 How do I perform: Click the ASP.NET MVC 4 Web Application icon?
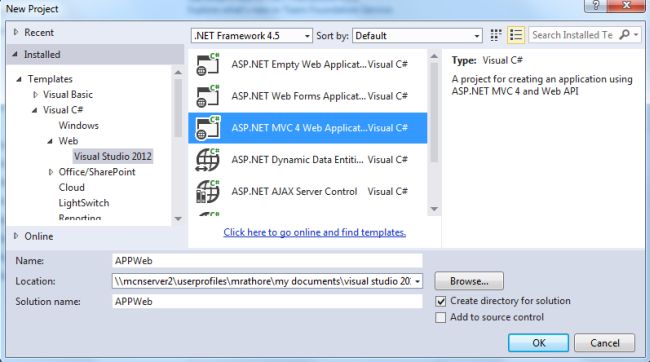(x=207, y=128)
